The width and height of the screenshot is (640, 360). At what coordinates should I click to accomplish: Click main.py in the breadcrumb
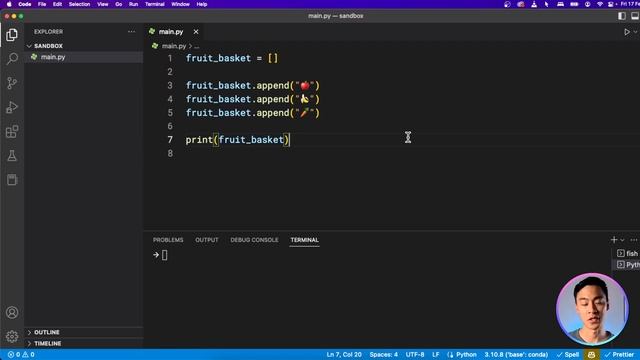[173, 46]
